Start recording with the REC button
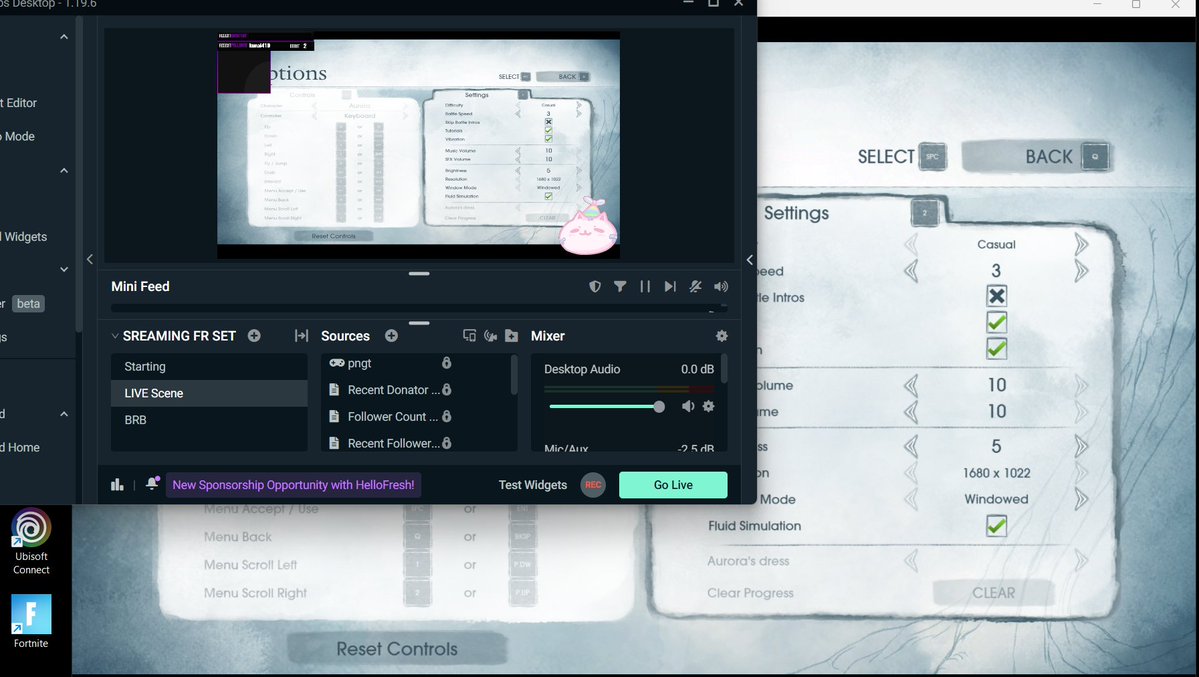The height and width of the screenshot is (677, 1199). point(593,485)
